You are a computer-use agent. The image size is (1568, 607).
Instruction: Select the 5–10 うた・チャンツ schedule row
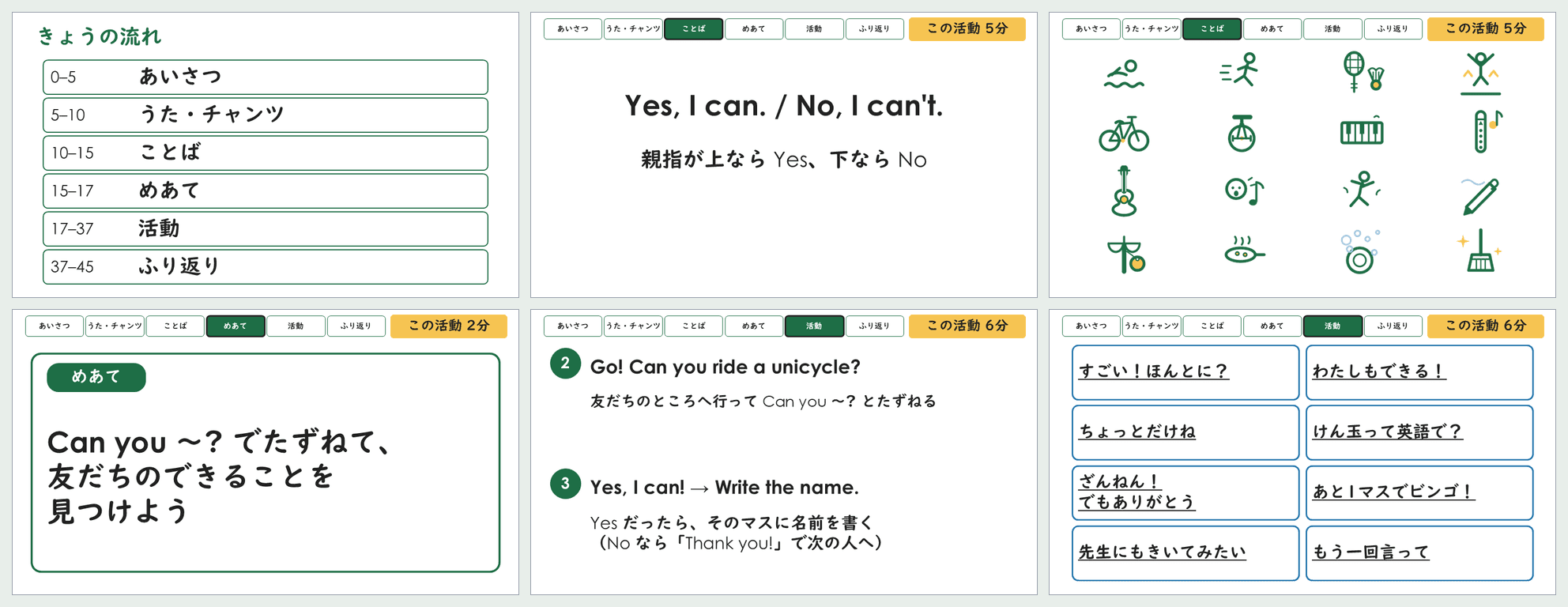click(266, 115)
